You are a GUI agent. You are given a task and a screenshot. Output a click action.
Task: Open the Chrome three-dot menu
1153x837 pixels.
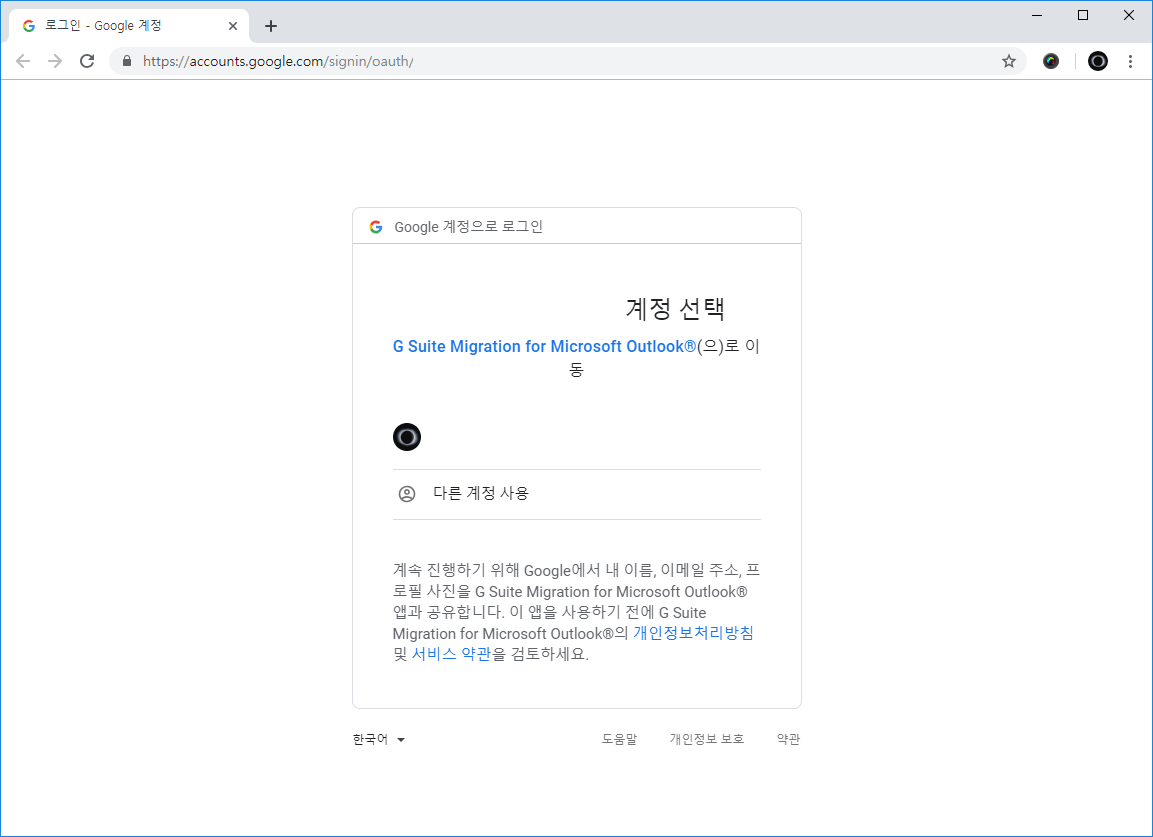coord(1130,61)
